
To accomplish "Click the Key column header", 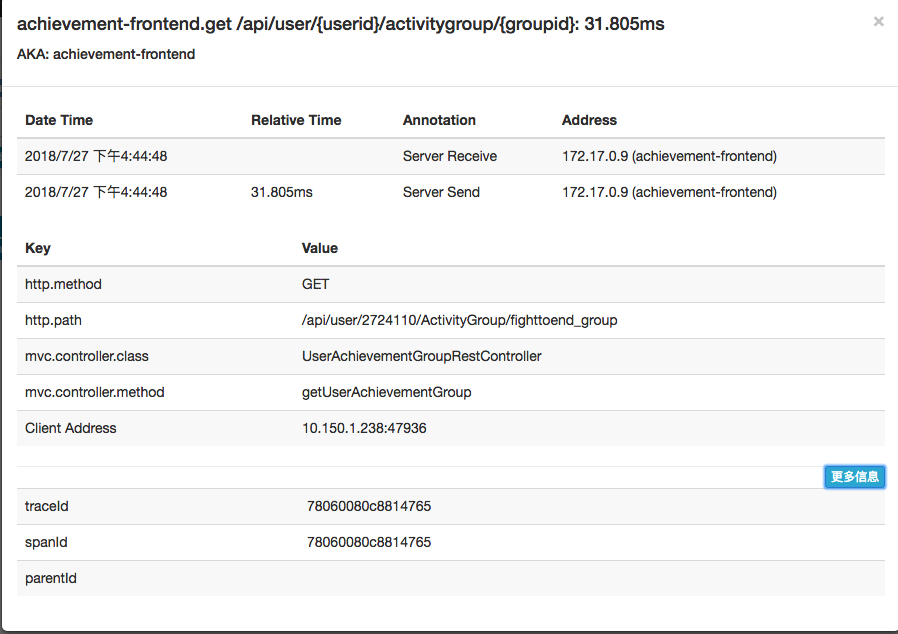I will tap(37, 248).
